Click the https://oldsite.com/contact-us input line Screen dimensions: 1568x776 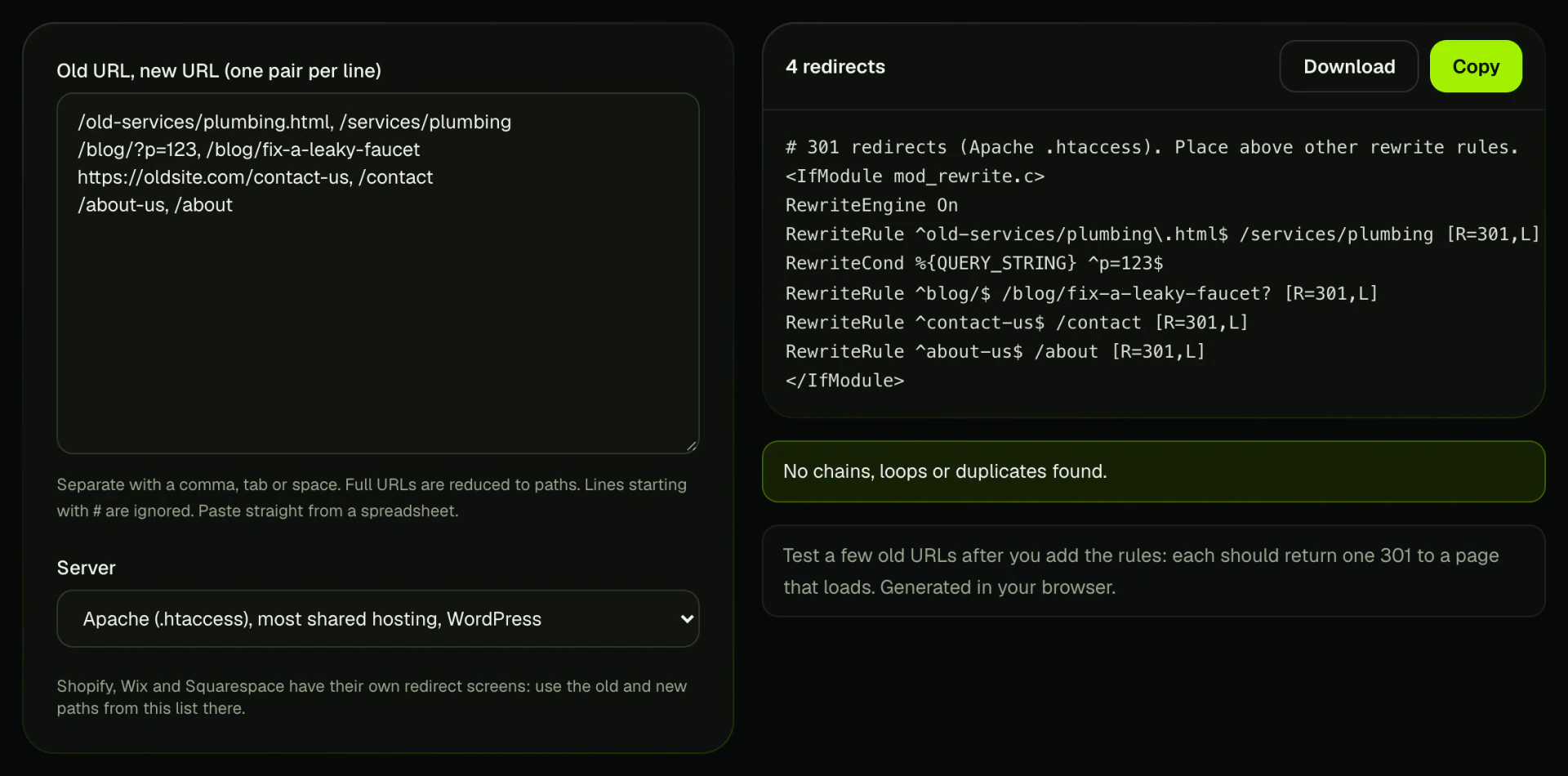pyautogui.click(x=255, y=177)
